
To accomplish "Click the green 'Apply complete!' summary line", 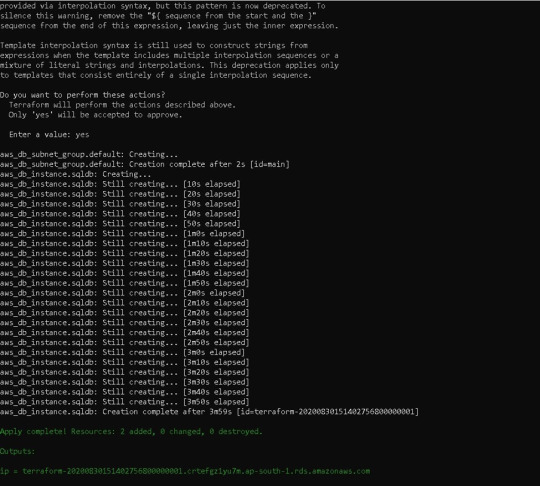I will point(131,431).
